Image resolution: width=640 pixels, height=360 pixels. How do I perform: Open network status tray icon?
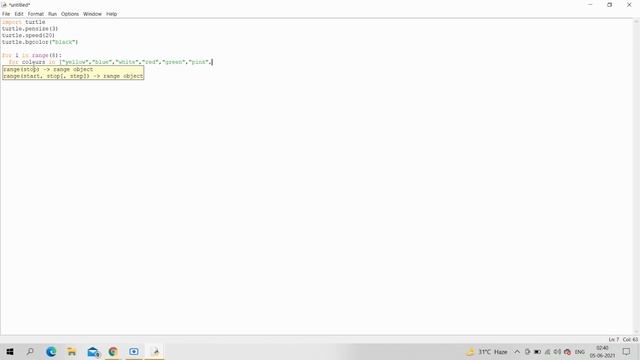[x=547, y=352]
